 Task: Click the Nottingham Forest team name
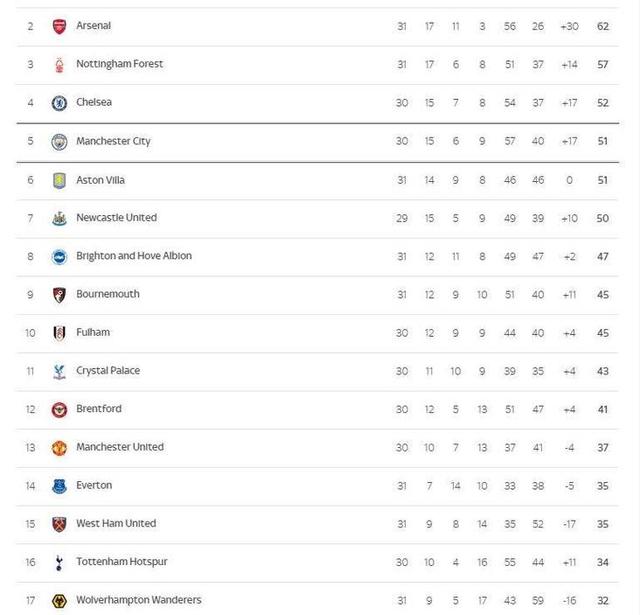pos(119,64)
